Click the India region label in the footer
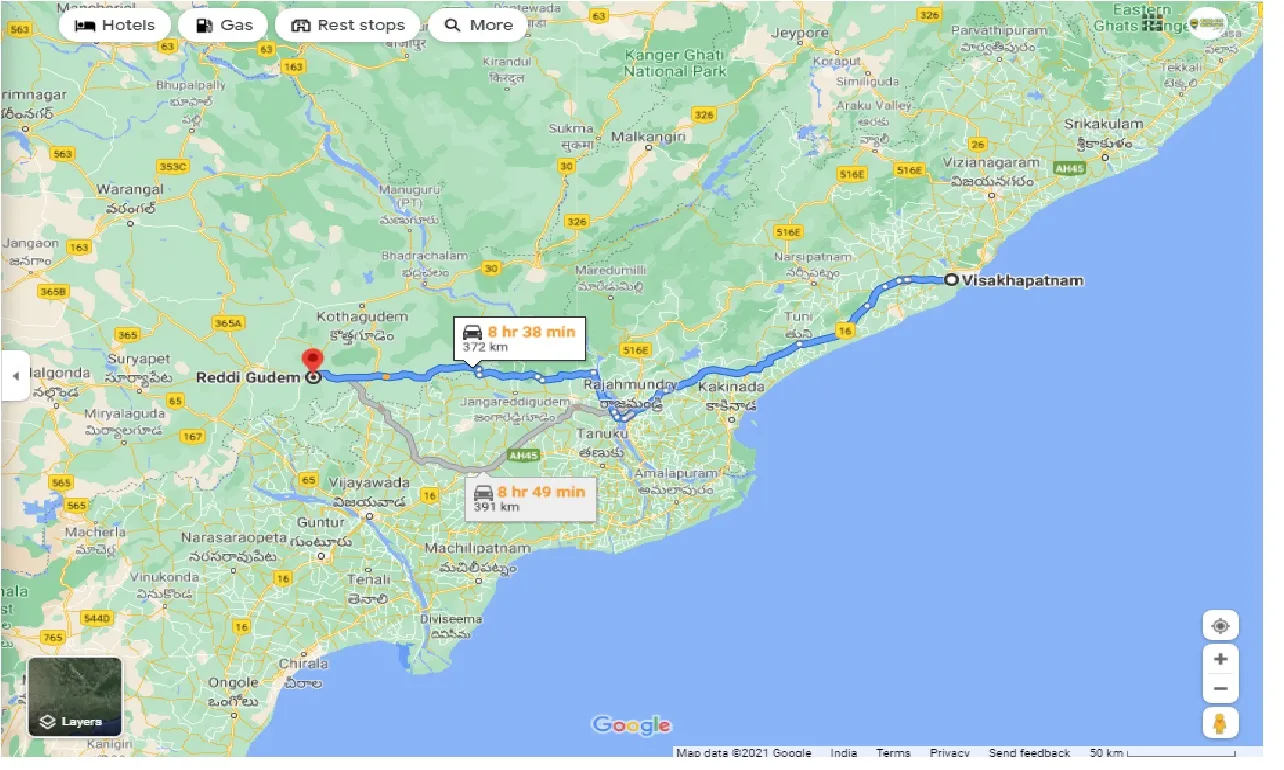 [844, 752]
